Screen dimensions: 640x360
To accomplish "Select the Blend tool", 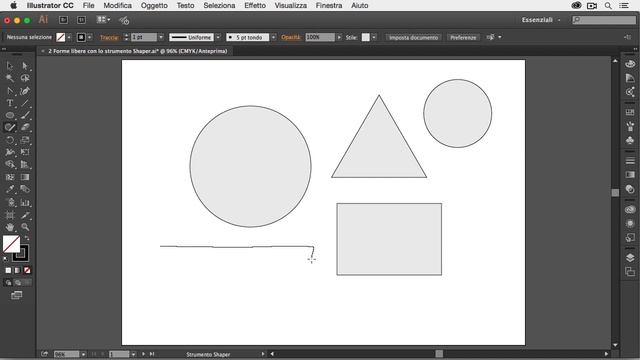I will click(25, 189).
